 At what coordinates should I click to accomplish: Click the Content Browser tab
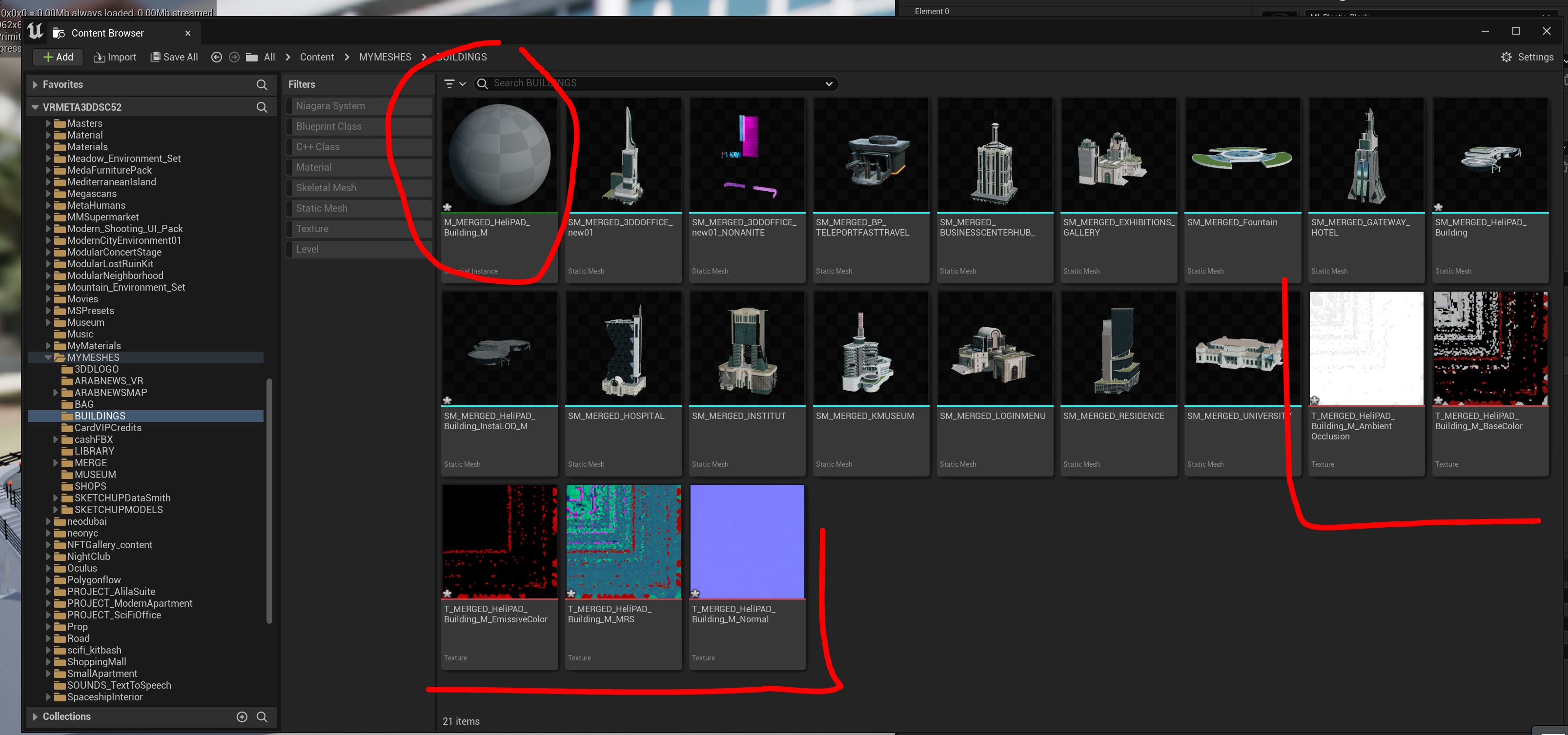(107, 33)
